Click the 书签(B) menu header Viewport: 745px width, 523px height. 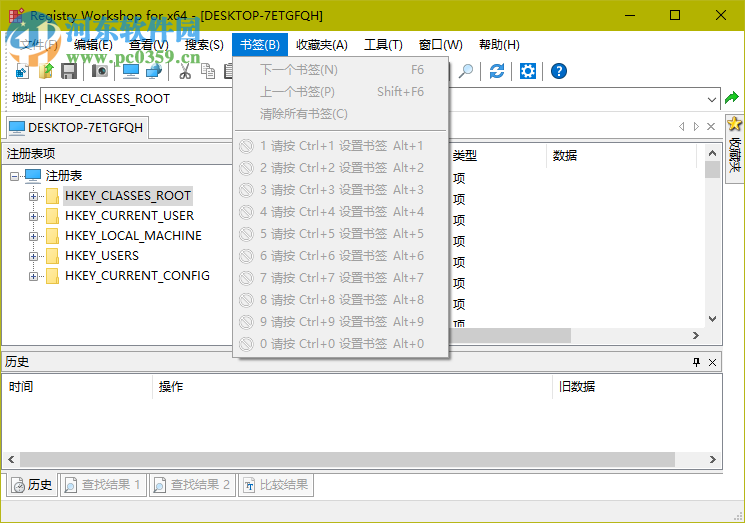coord(260,45)
